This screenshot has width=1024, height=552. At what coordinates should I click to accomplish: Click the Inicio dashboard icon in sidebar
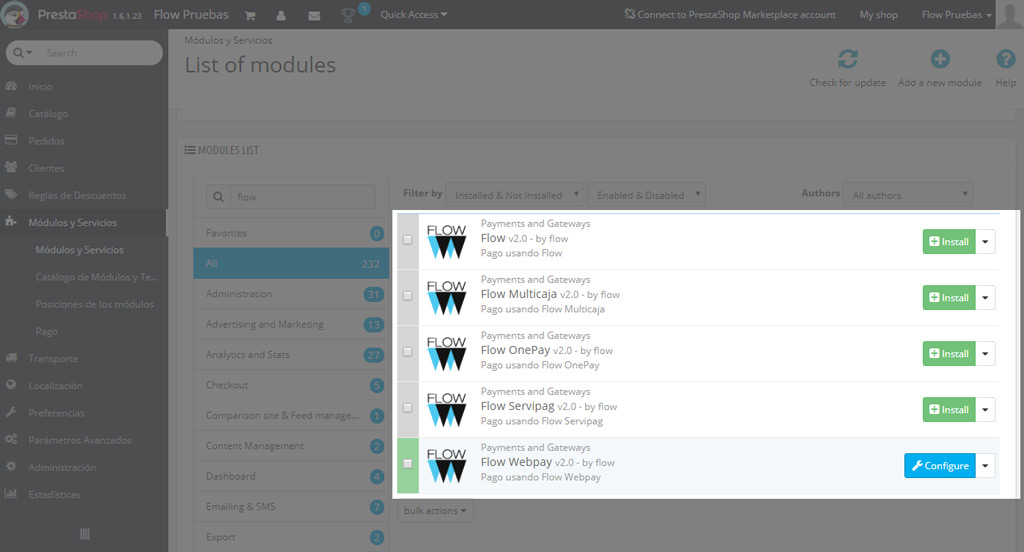[11, 86]
